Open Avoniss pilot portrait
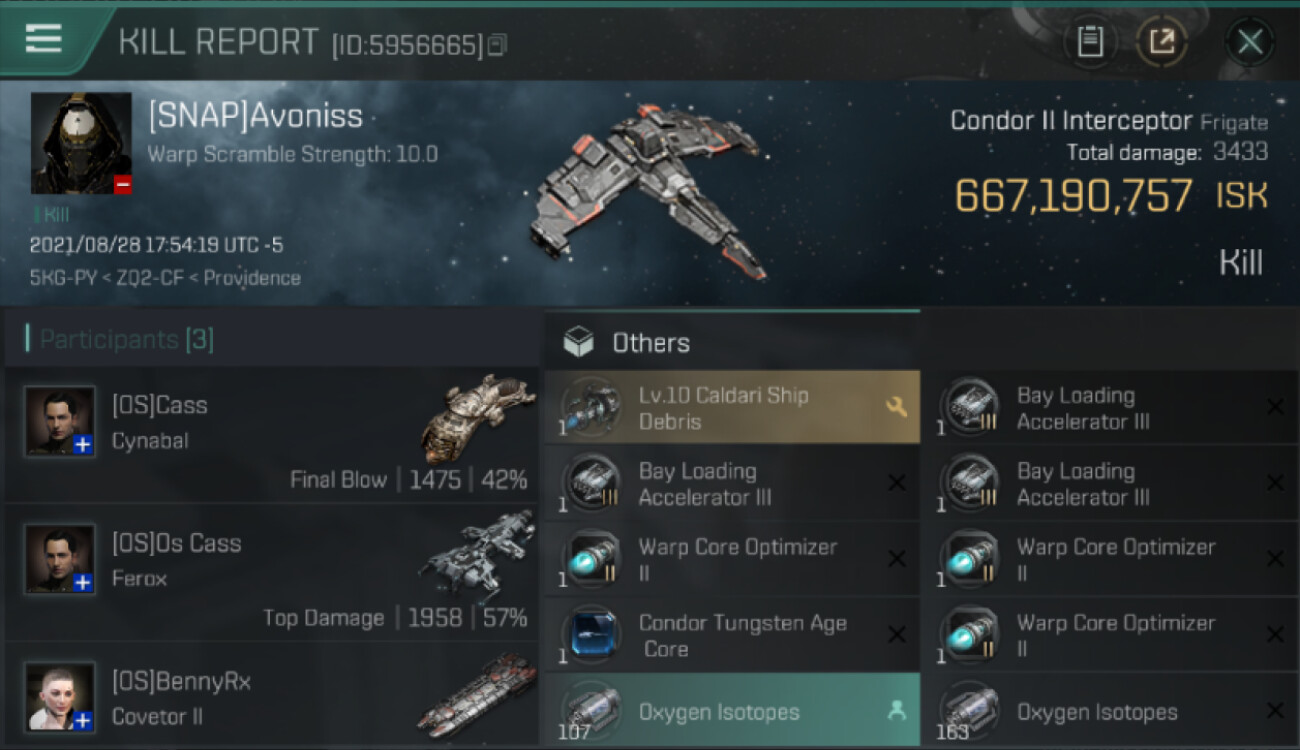Viewport: 1300px width, 750px height. pyautogui.click(x=81, y=143)
